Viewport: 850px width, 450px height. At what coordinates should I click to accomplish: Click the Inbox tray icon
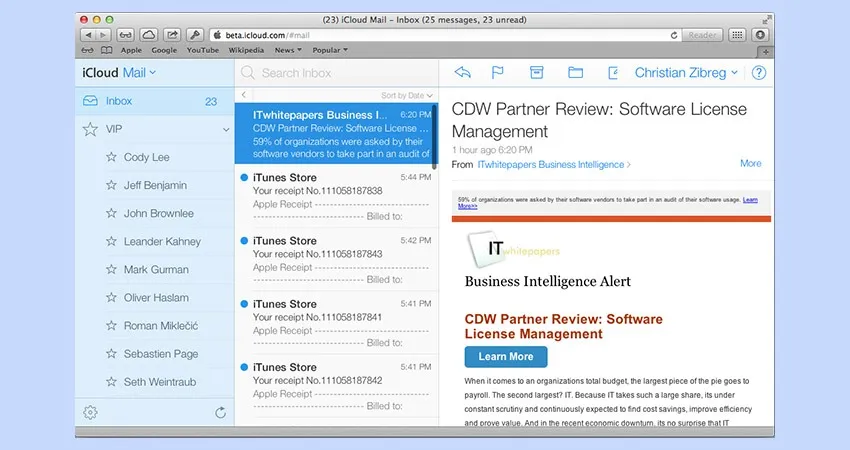[x=90, y=101]
